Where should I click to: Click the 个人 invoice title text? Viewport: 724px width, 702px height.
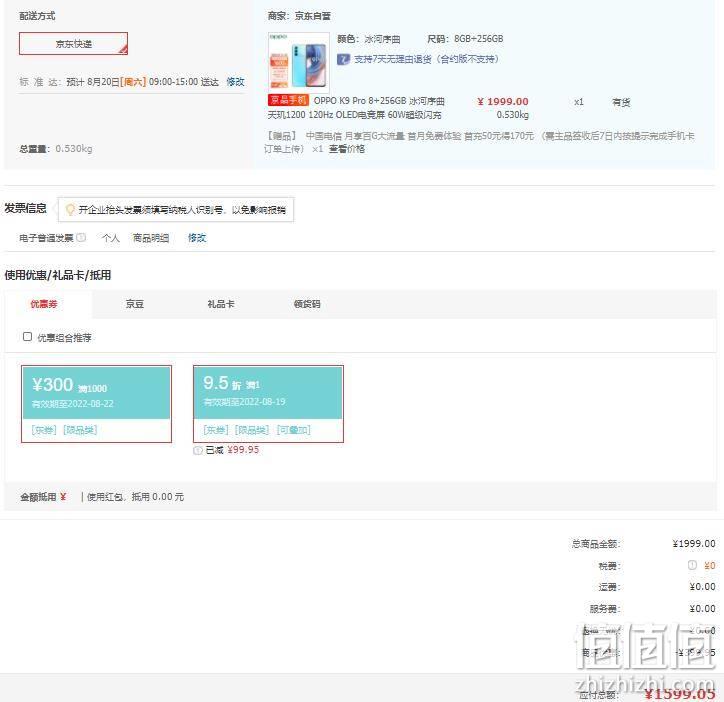point(111,238)
